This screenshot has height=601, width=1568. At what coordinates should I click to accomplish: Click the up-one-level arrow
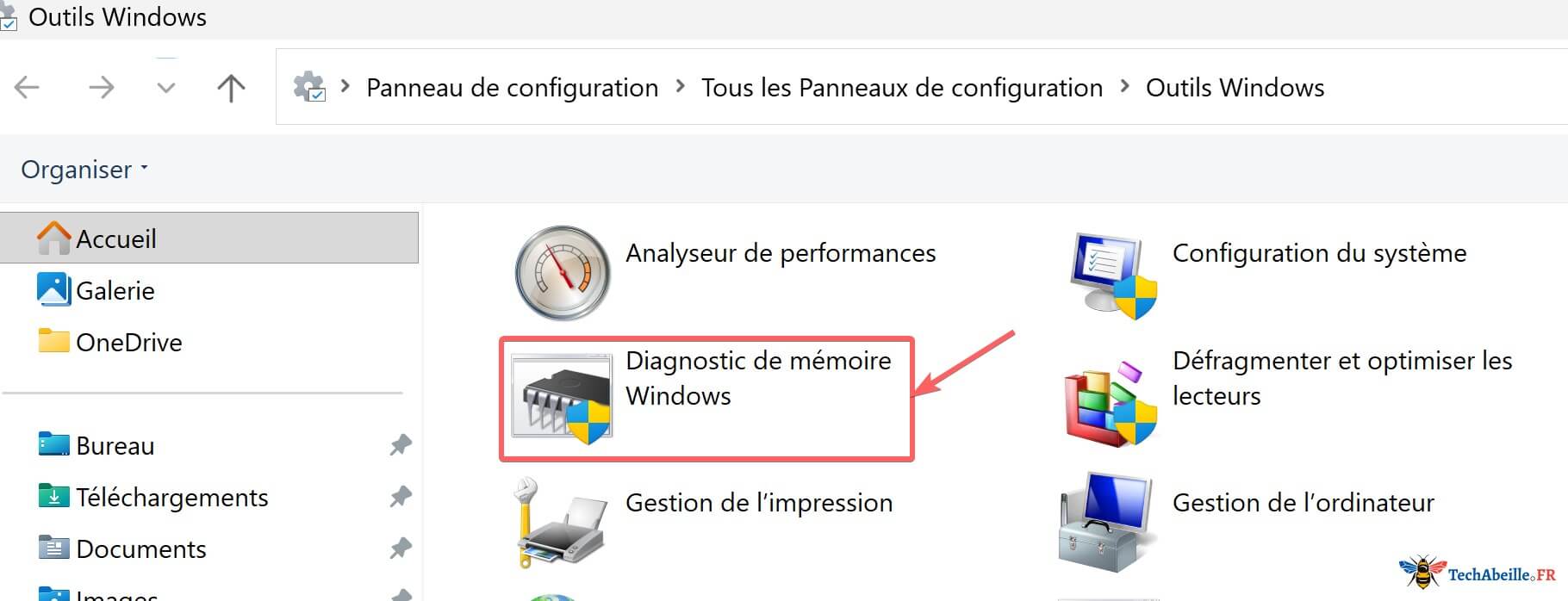[x=230, y=87]
